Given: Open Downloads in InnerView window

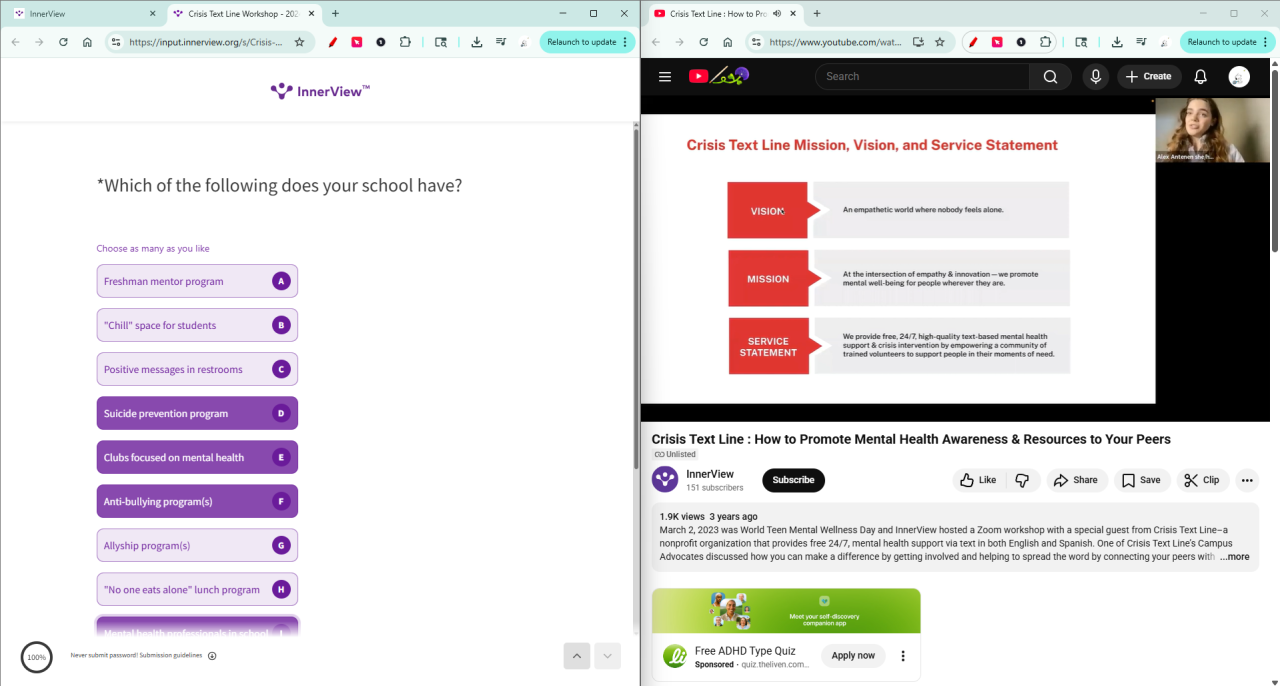Looking at the screenshot, I should (x=477, y=42).
